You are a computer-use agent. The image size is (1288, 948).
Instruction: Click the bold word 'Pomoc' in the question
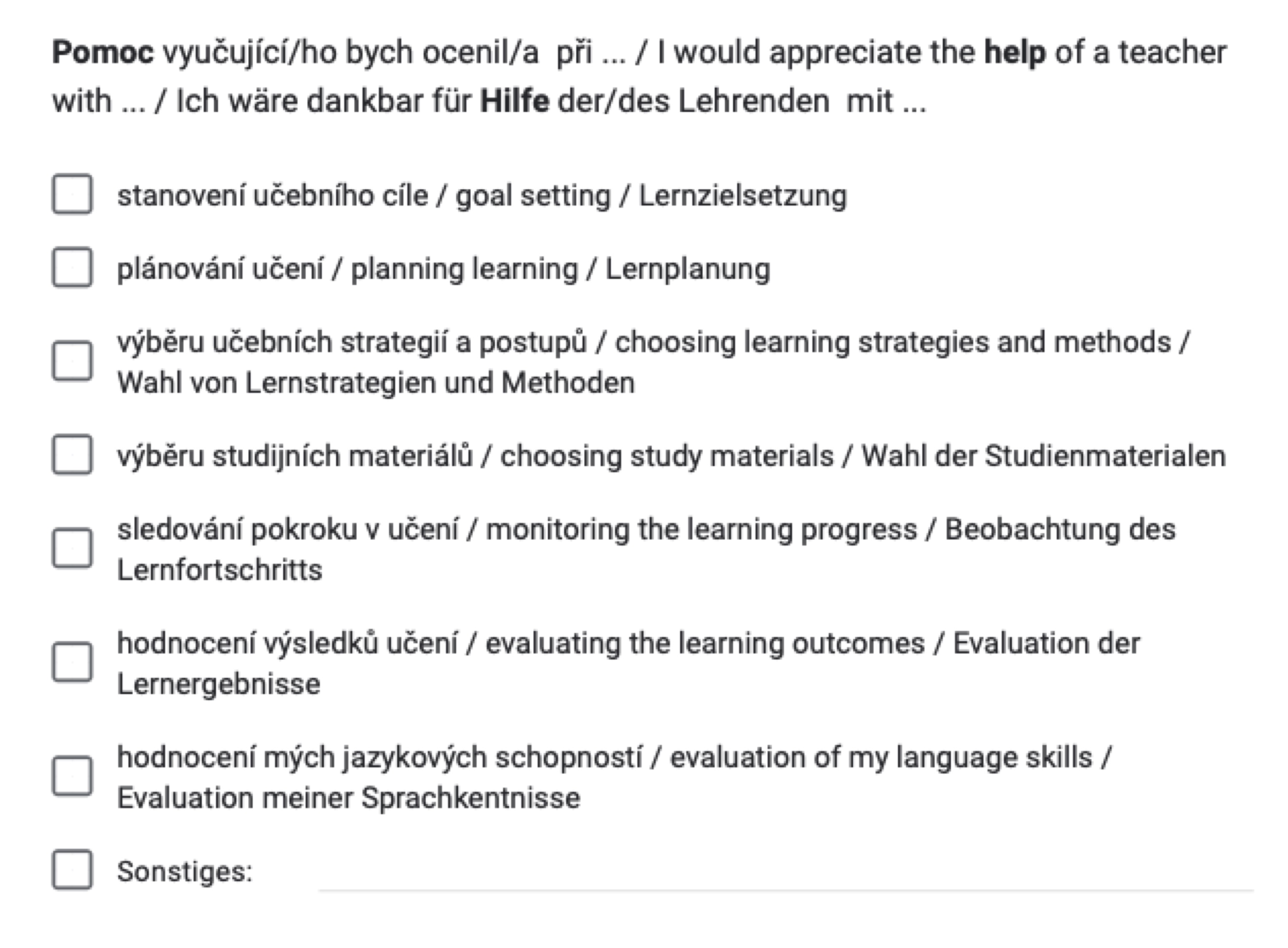103,53
